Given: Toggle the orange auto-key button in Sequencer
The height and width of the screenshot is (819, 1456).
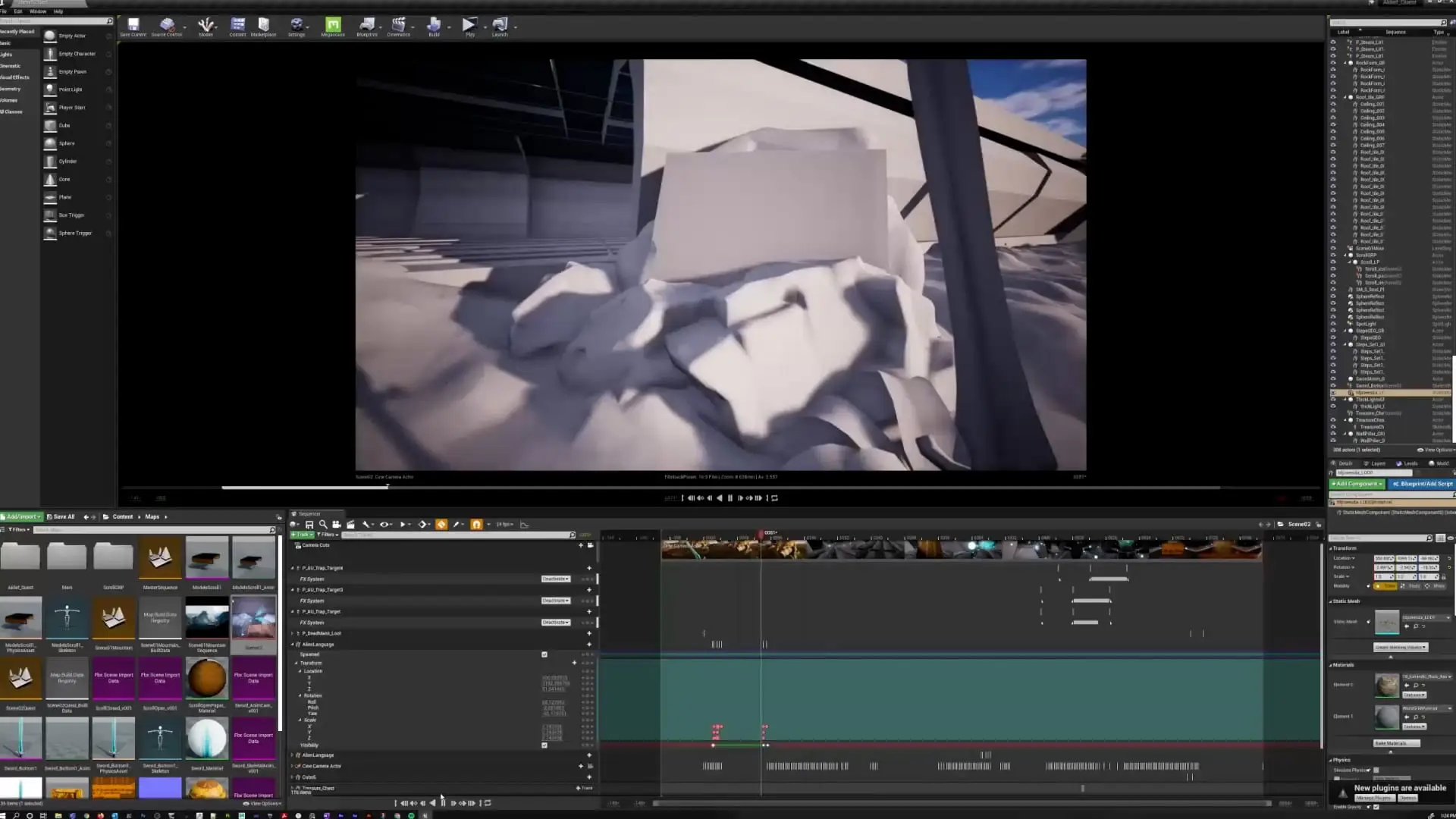Looking at the screenshot, I should 441,525.
